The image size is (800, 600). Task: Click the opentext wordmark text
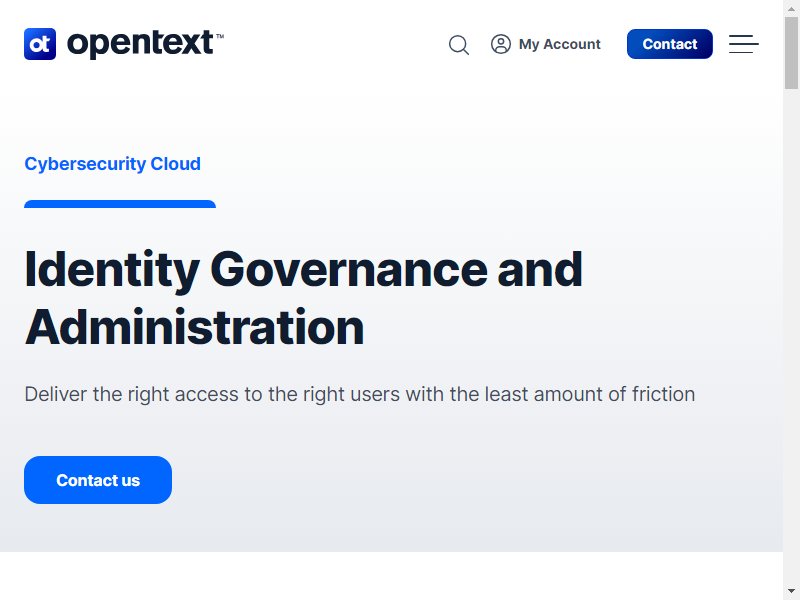[140, 44]
